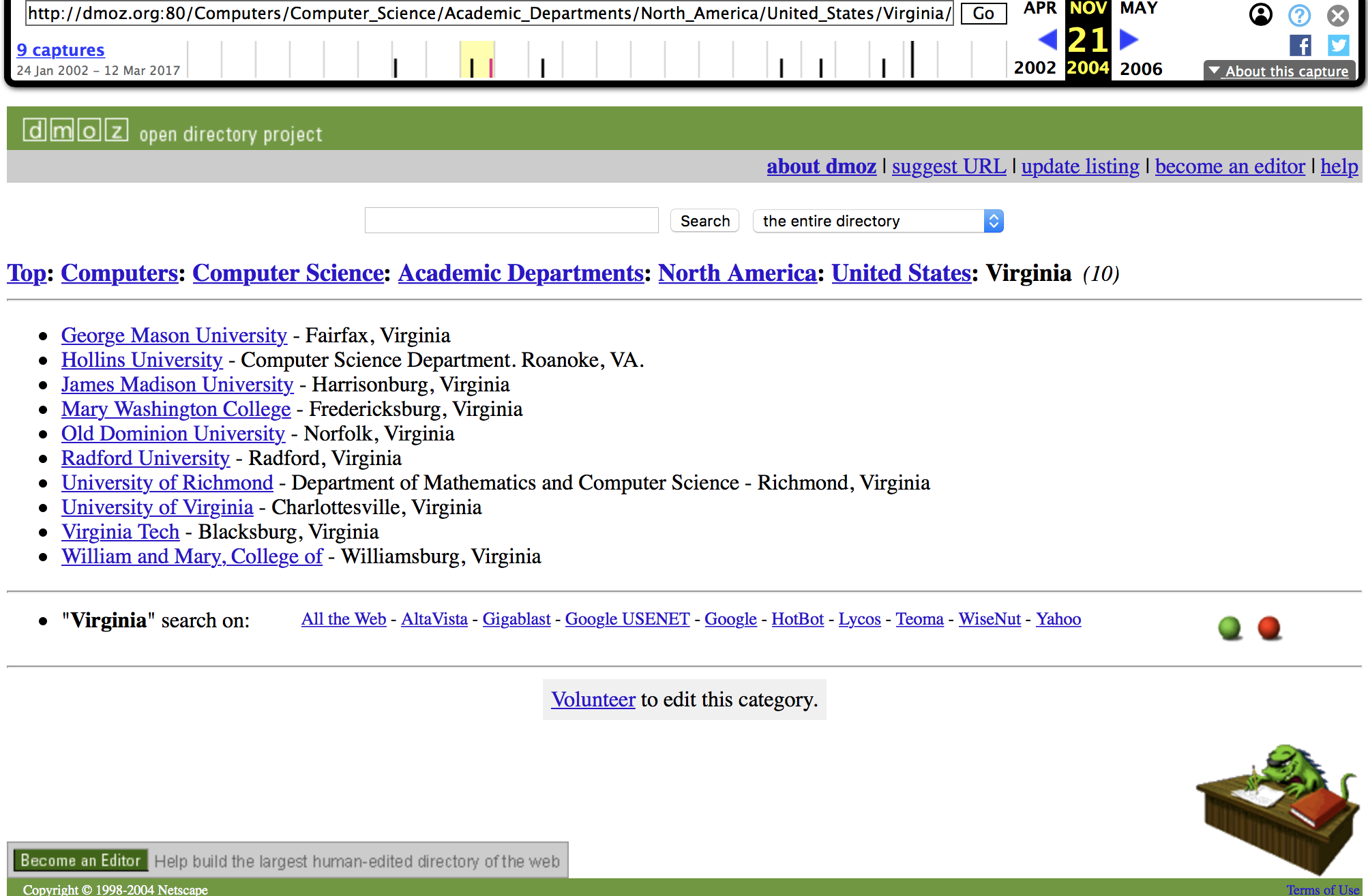Viewport: 1368px width, 896px height.
Task: Open the Old Dominion University link
Action: click(173, 434)
